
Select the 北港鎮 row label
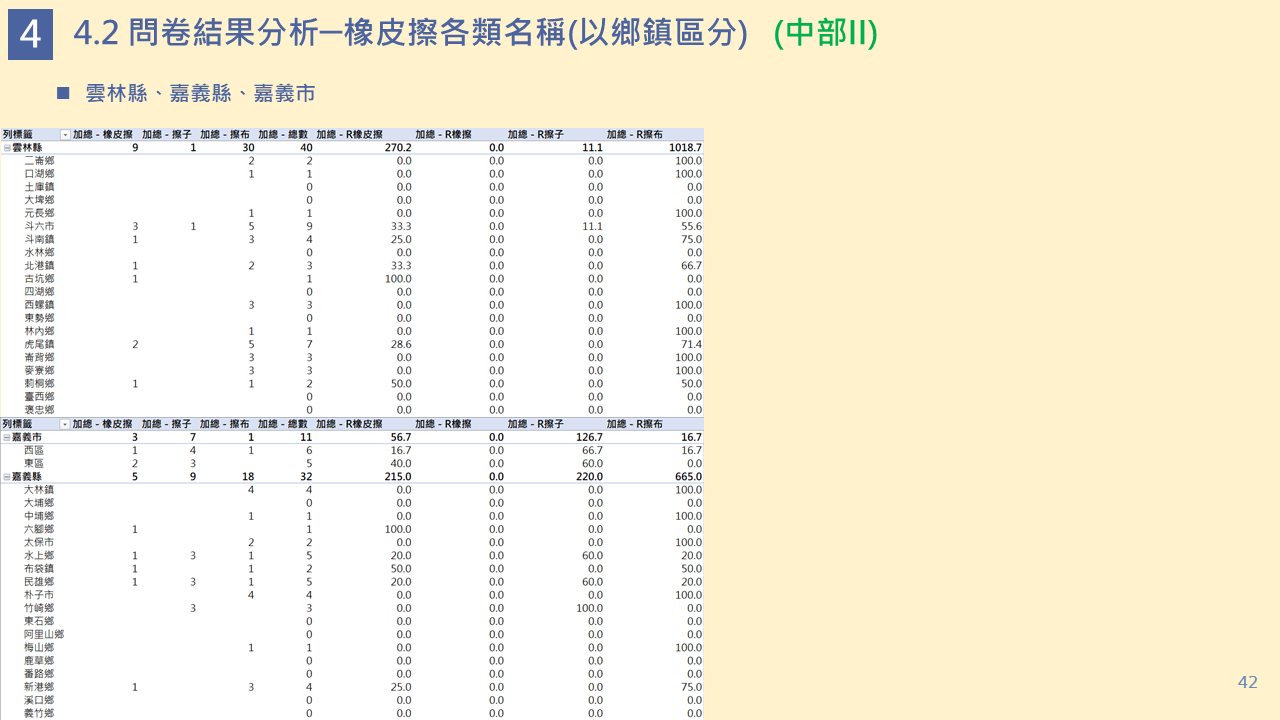pyautogui.click(x=39, y=265)
